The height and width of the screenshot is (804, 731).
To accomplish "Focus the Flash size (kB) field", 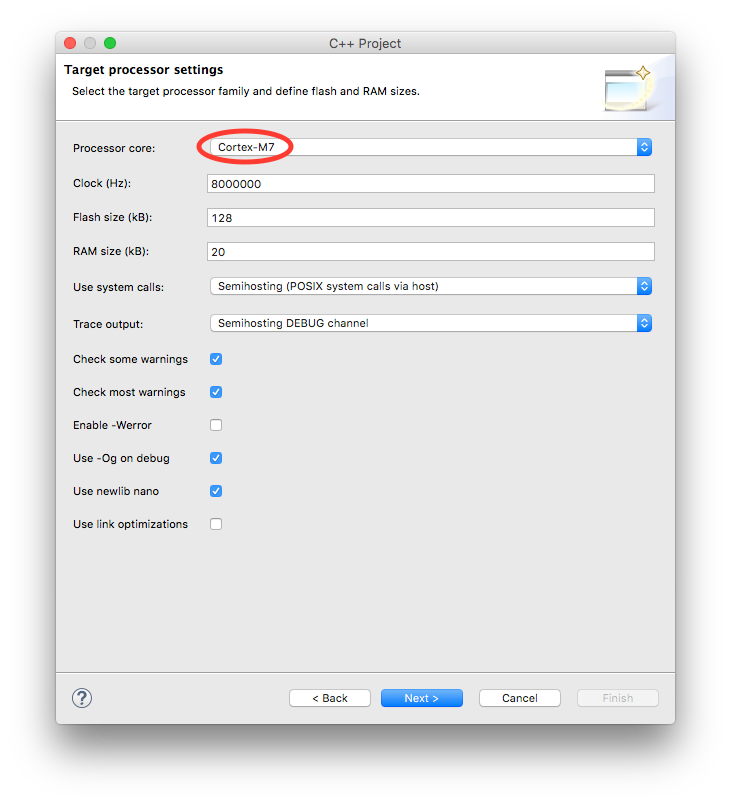I will tap(430, 217).
